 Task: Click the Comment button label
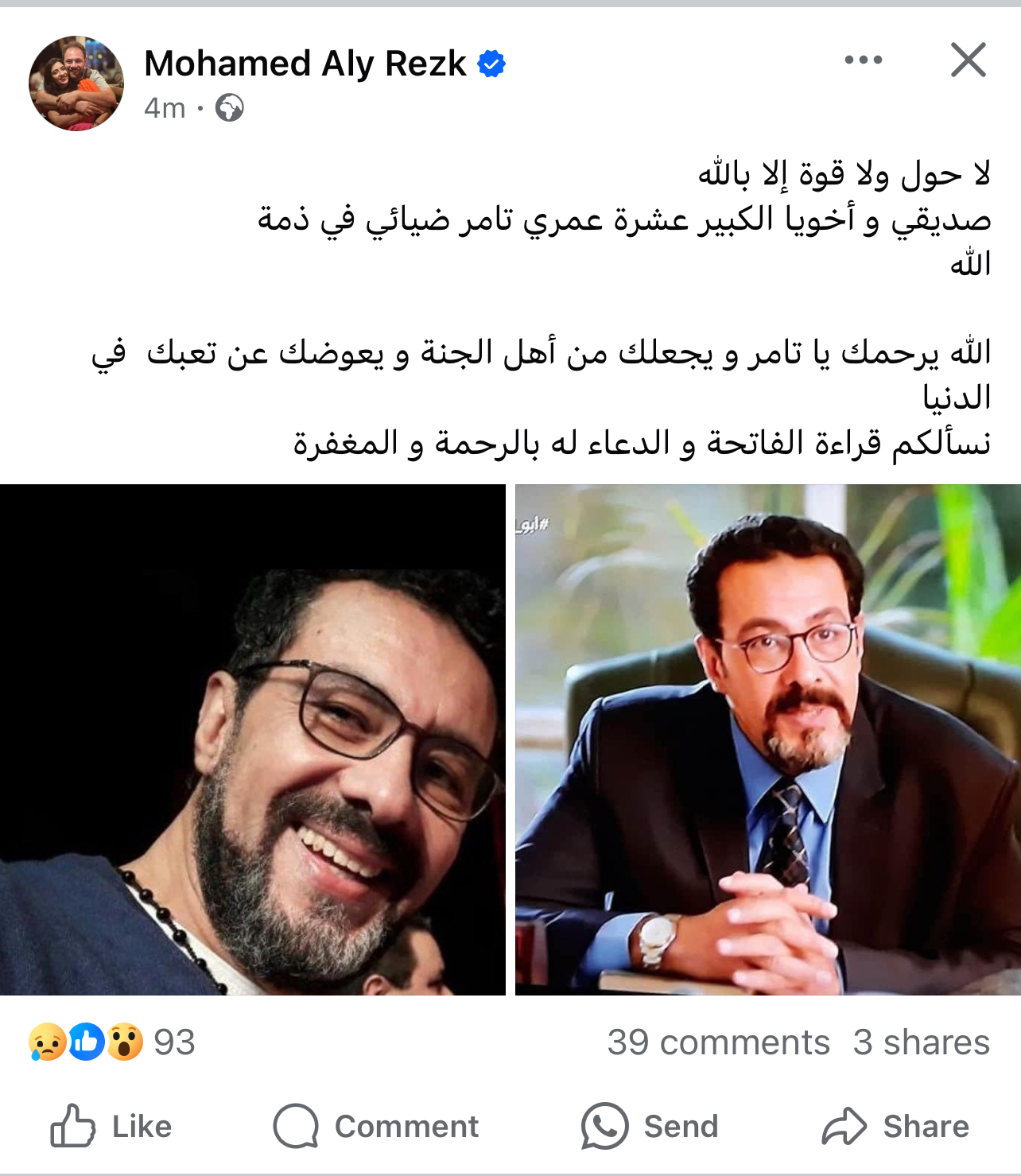[406, 1127]
